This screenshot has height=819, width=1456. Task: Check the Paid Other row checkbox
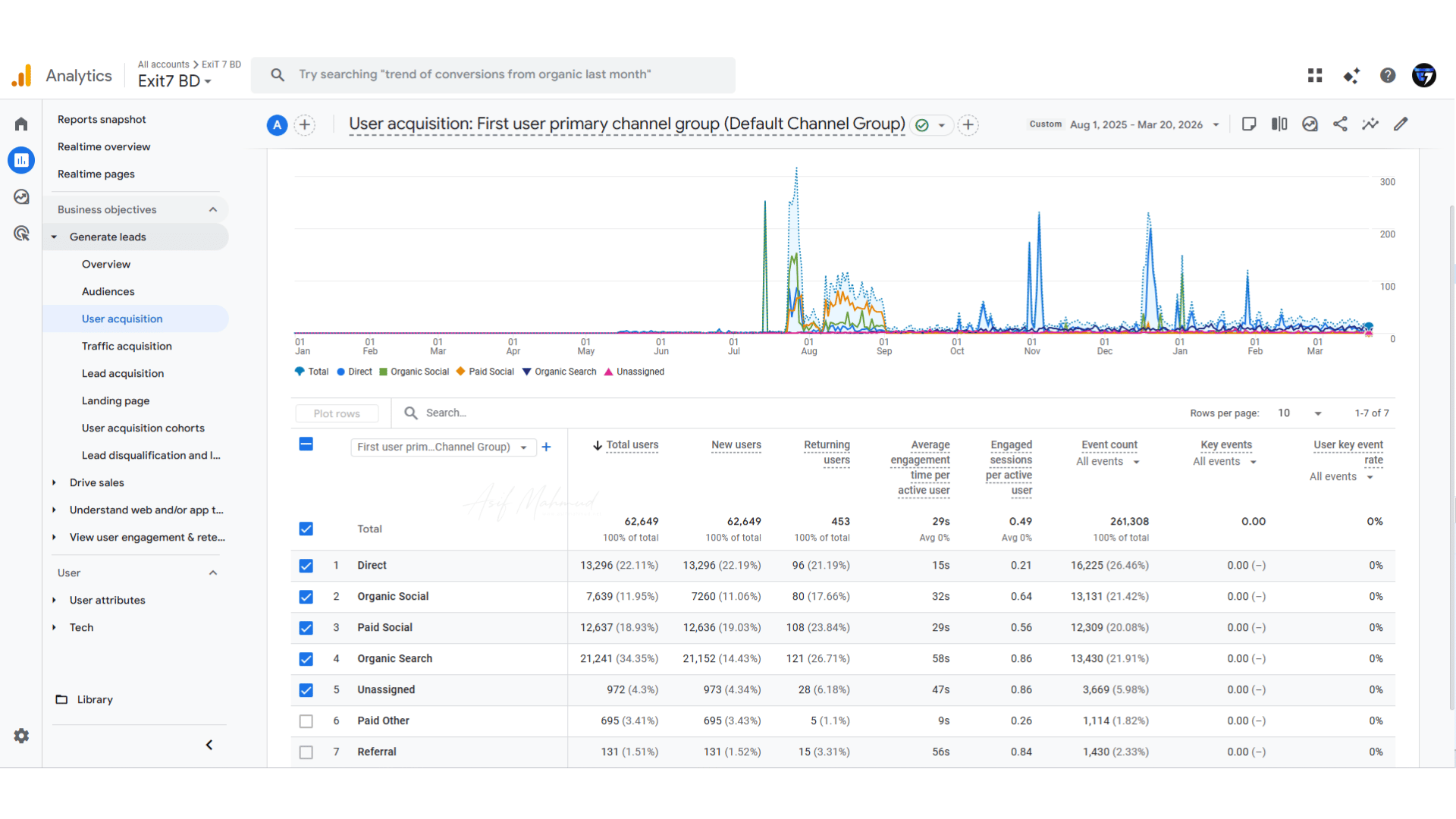(x=306, y=721)
